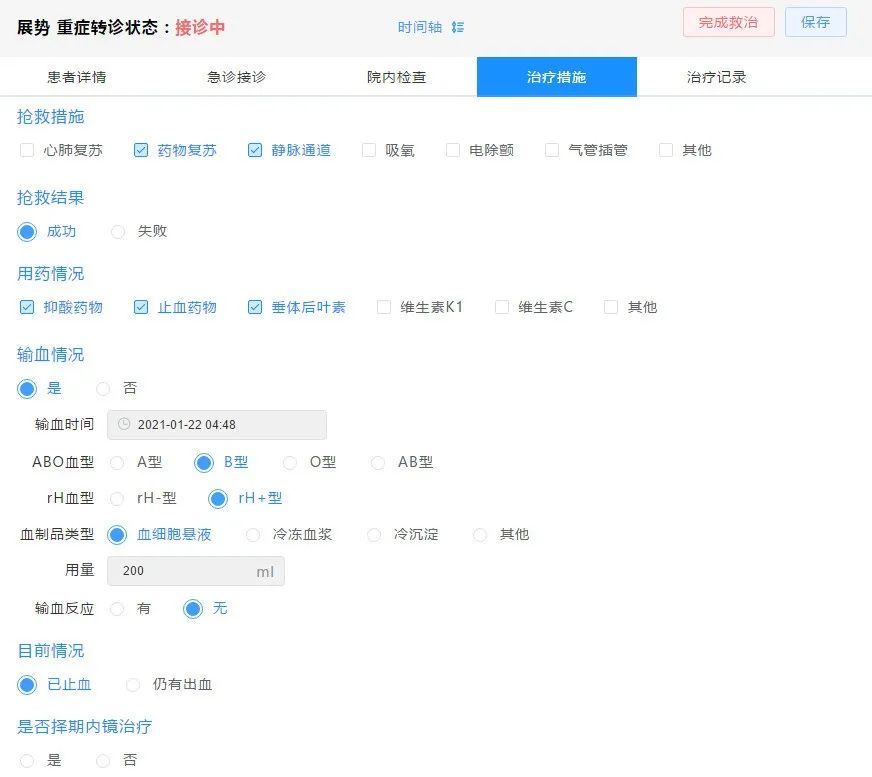Open the 治疗记录 tab
The width and height of the screenshot is (872, 777).
click(x=716, y=77)
